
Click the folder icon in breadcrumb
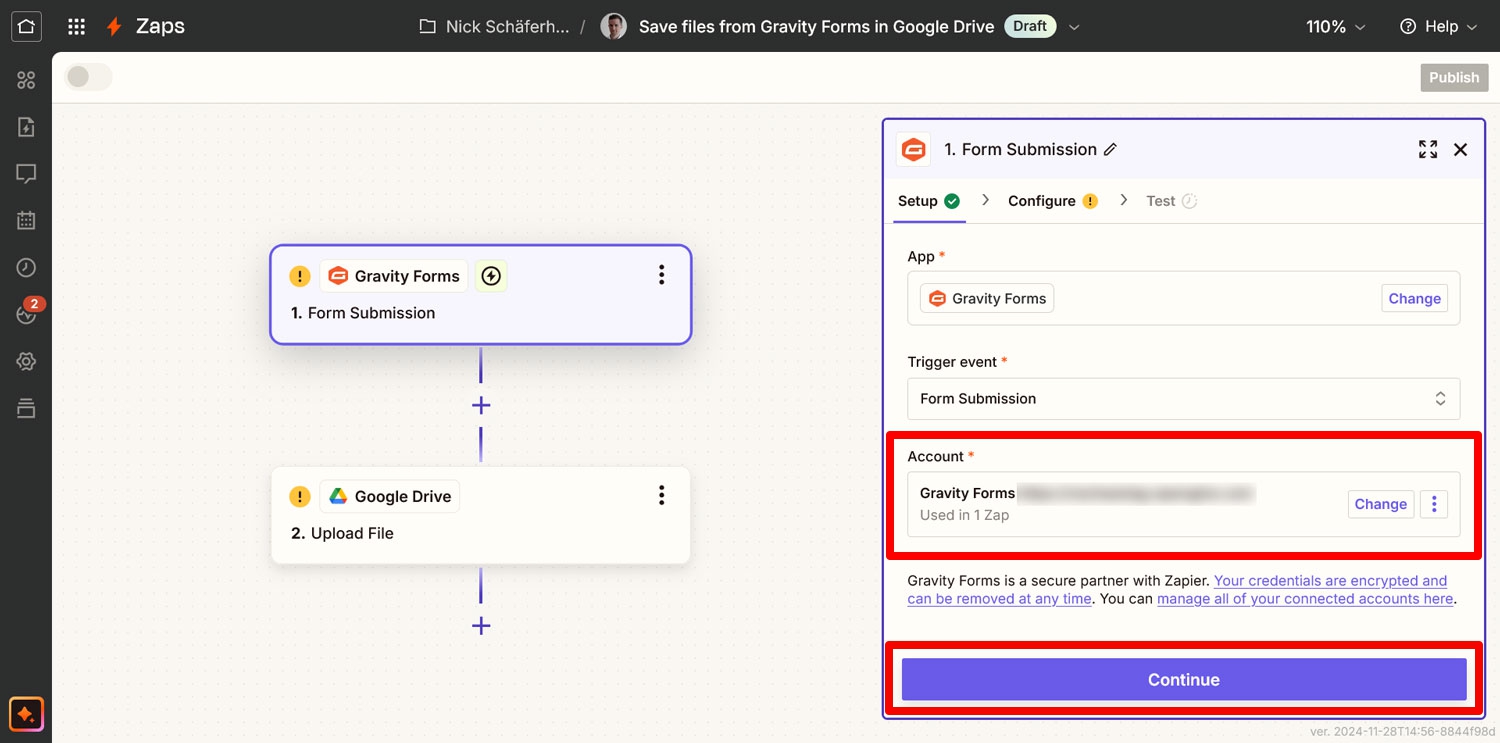click(x=428, y=27)
